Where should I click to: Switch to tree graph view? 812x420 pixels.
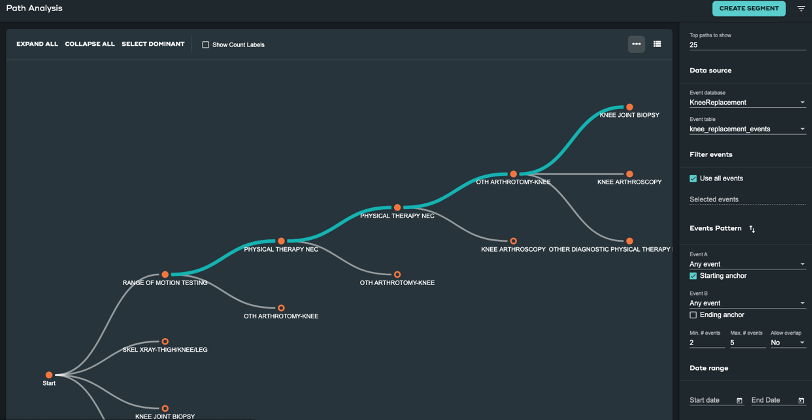(636, 44)
